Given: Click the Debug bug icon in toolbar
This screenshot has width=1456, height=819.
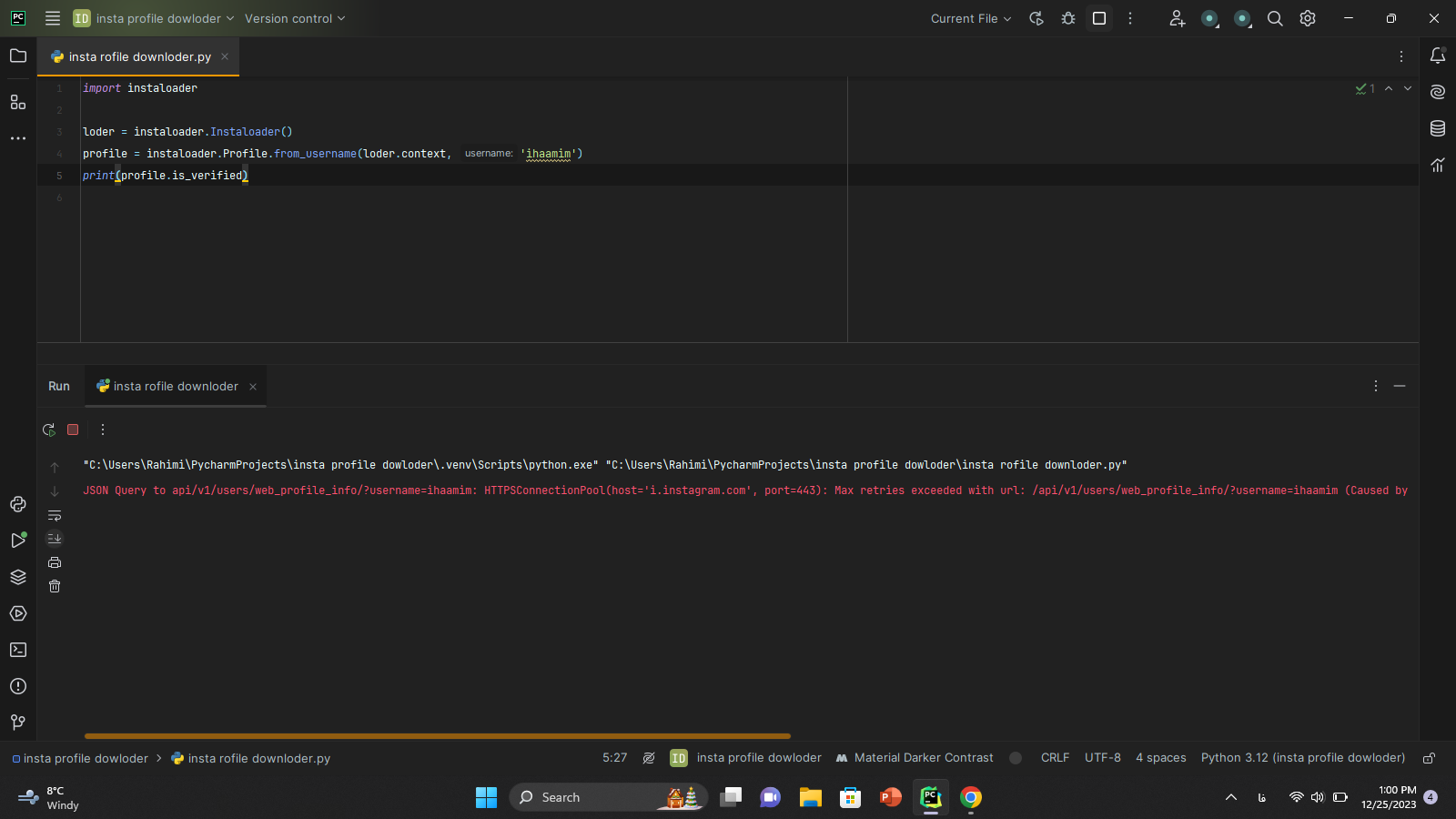Looking at the screenshot, I should click(x=1068, y=18).
